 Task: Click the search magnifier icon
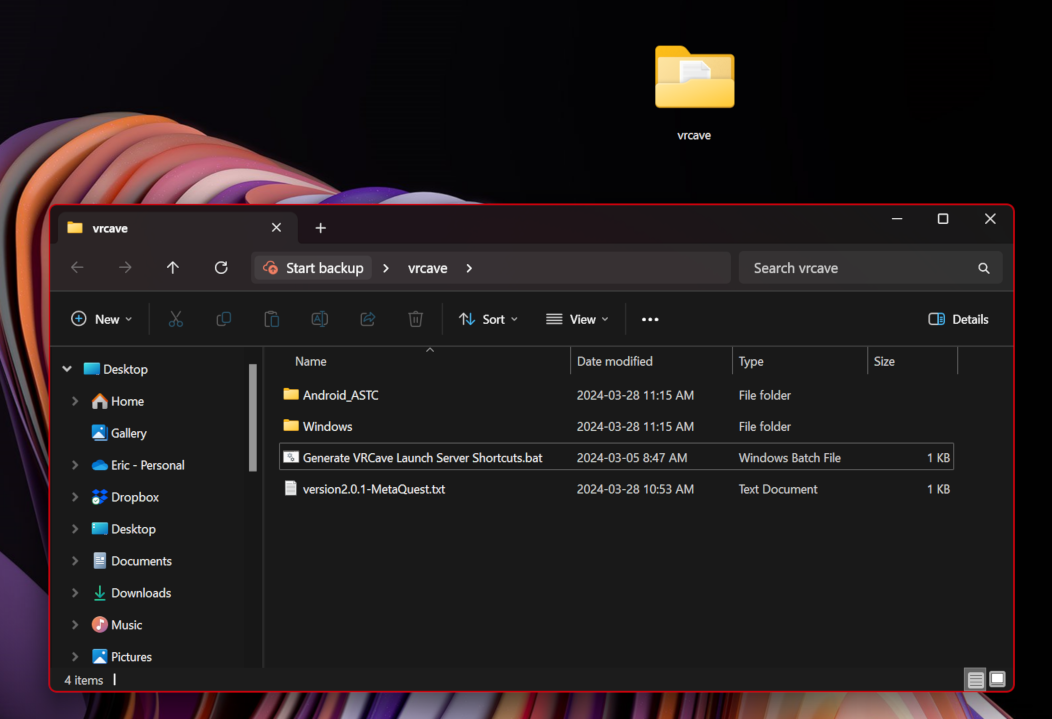[984, 268]
